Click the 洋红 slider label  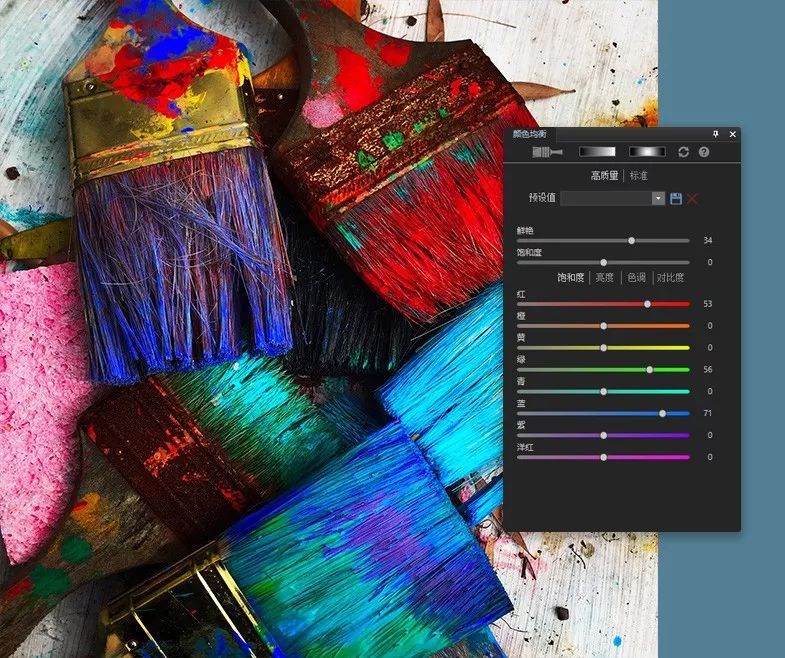pyautogui.click(x=525, y=447)
